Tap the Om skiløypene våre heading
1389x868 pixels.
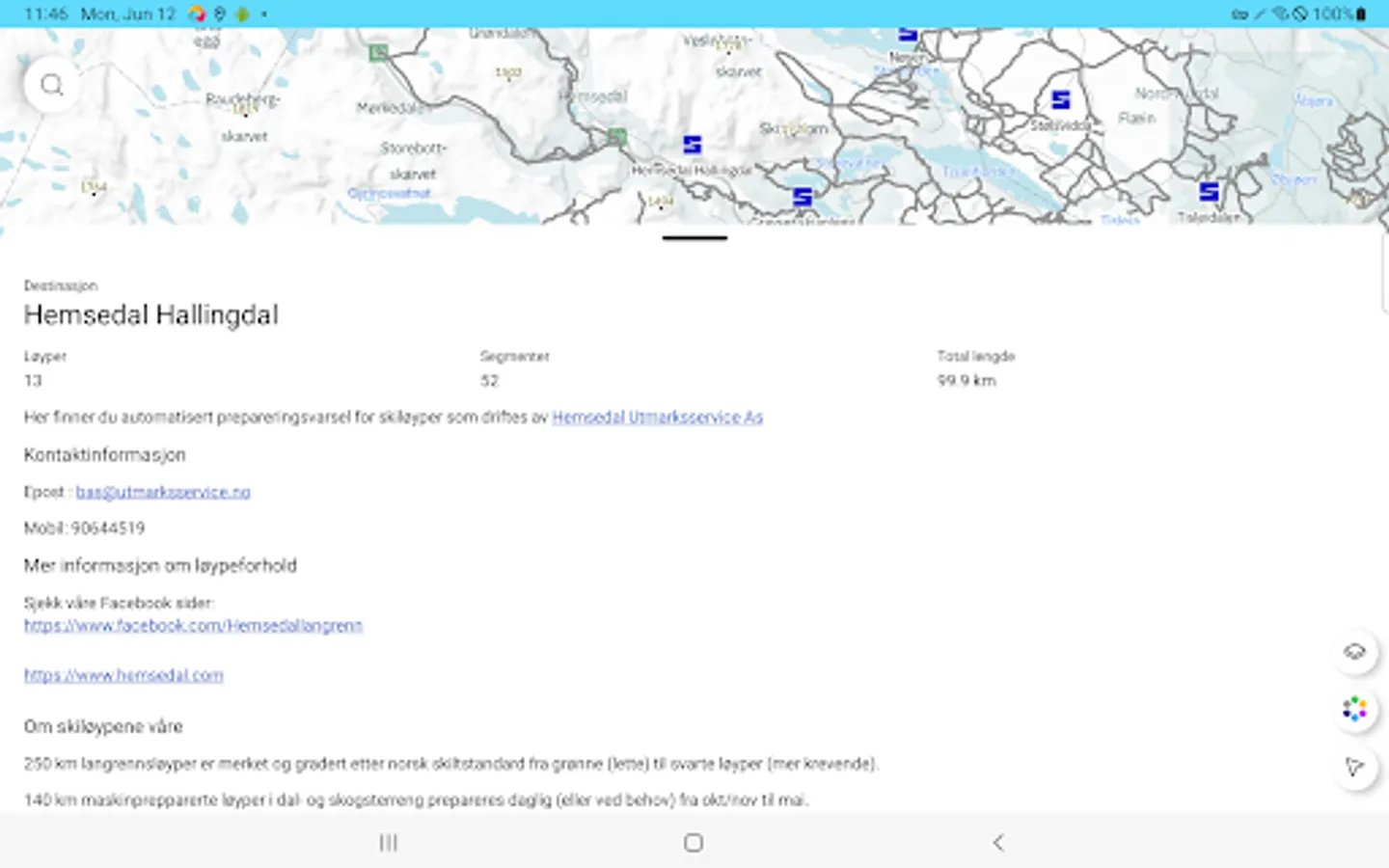103,727
